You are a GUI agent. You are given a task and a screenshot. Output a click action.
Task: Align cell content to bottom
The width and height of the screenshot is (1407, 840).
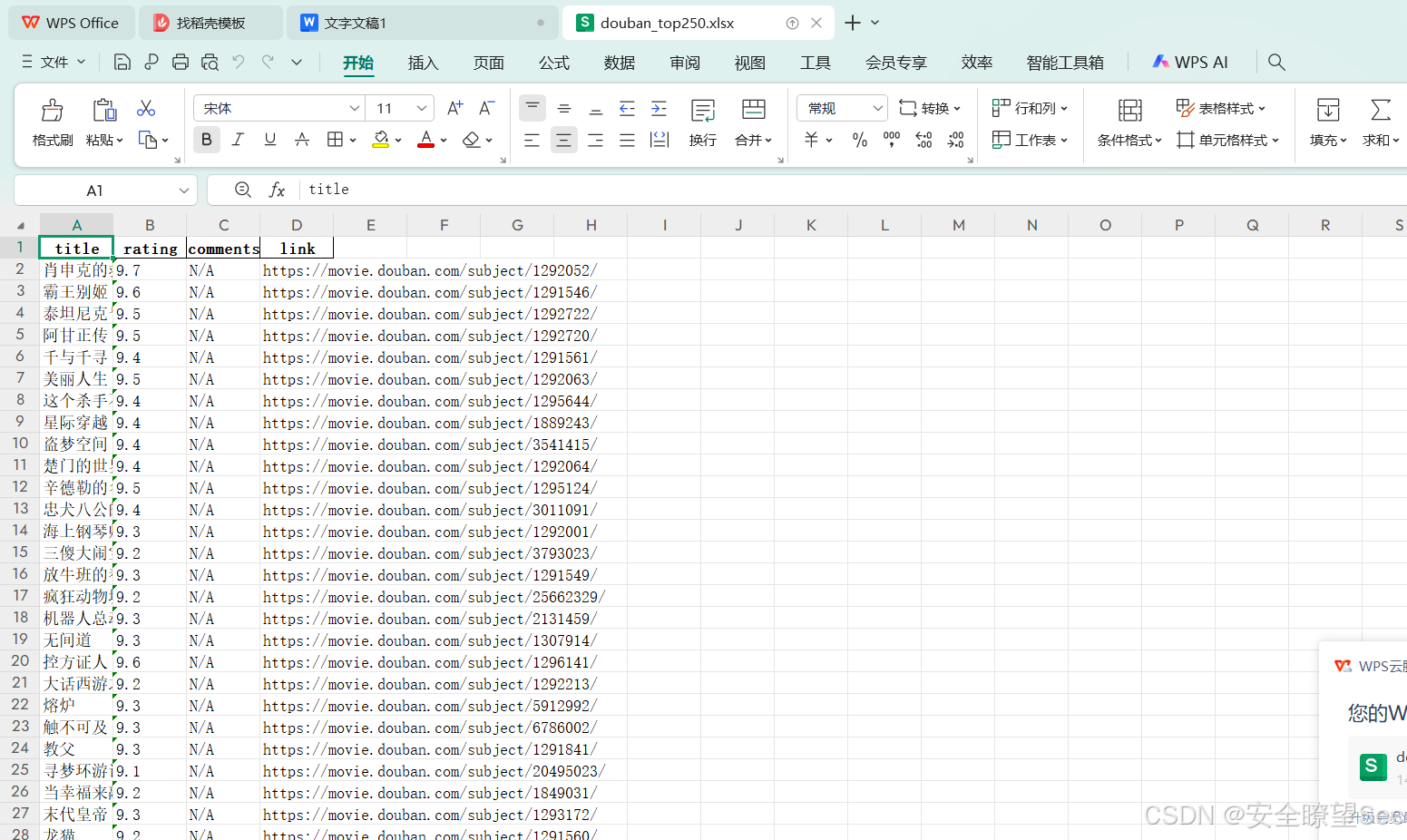pos(596,108)
